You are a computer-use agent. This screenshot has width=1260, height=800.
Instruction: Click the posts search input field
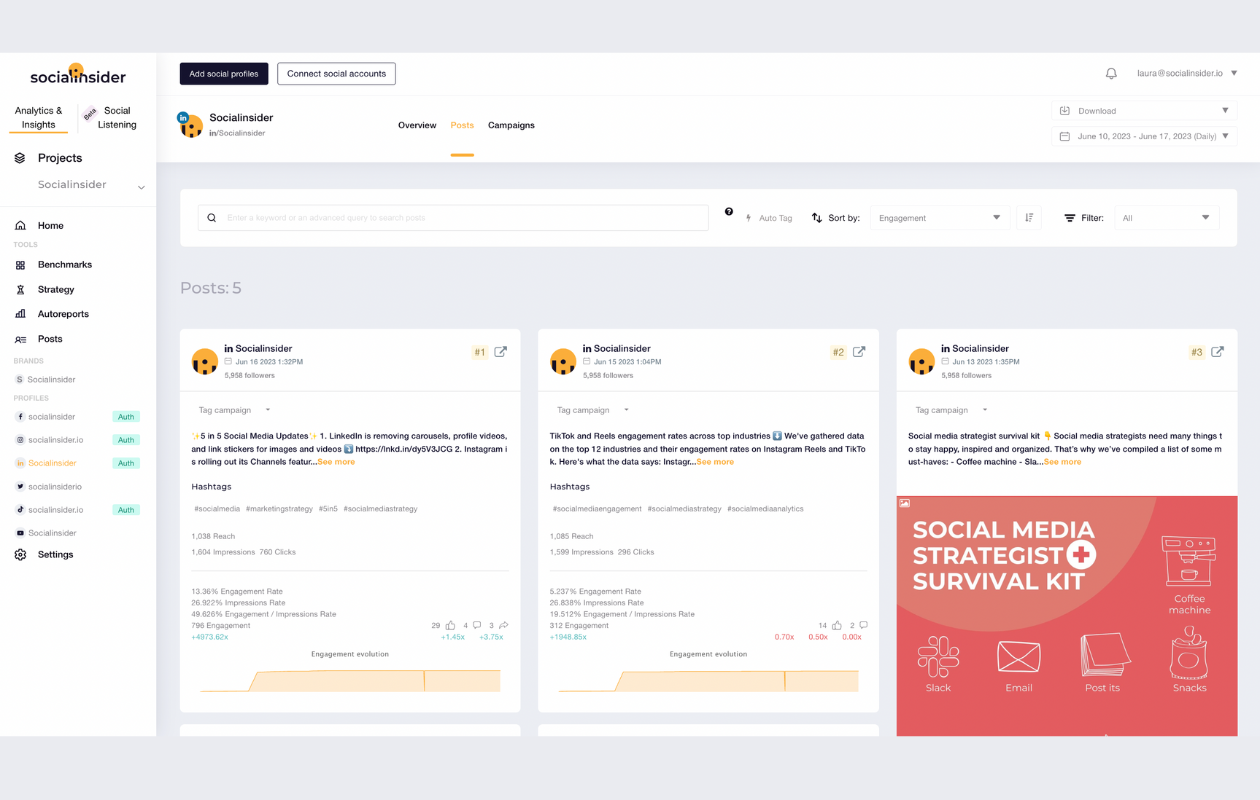(453, 218)
